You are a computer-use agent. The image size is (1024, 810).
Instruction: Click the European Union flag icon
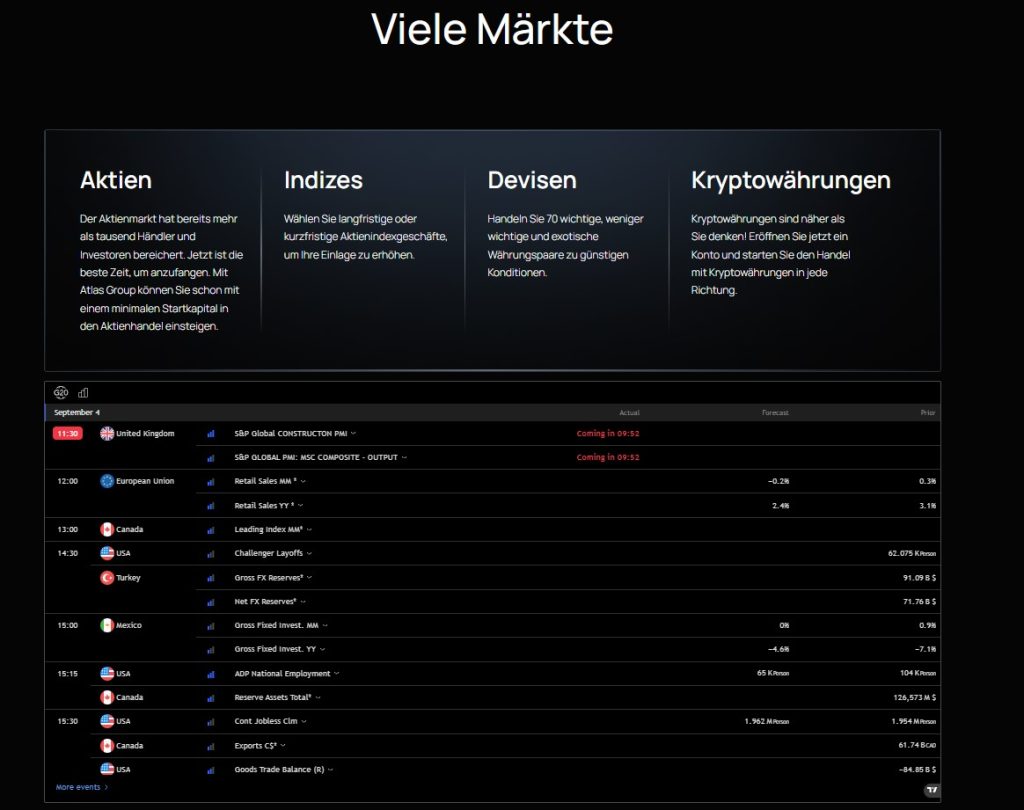107,481
